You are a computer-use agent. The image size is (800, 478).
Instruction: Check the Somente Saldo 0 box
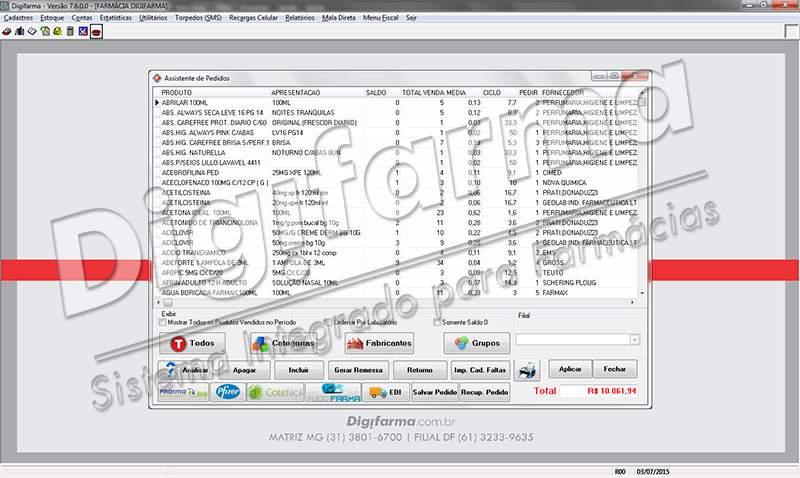pos(437,322)
